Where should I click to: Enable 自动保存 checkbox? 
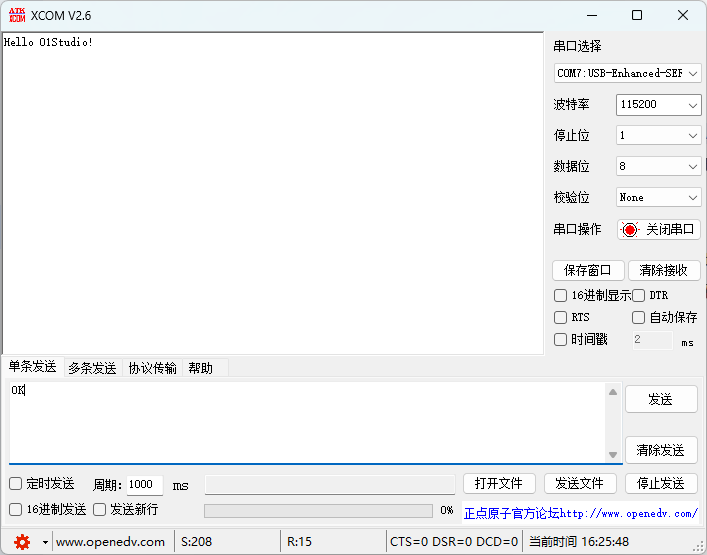638,317
